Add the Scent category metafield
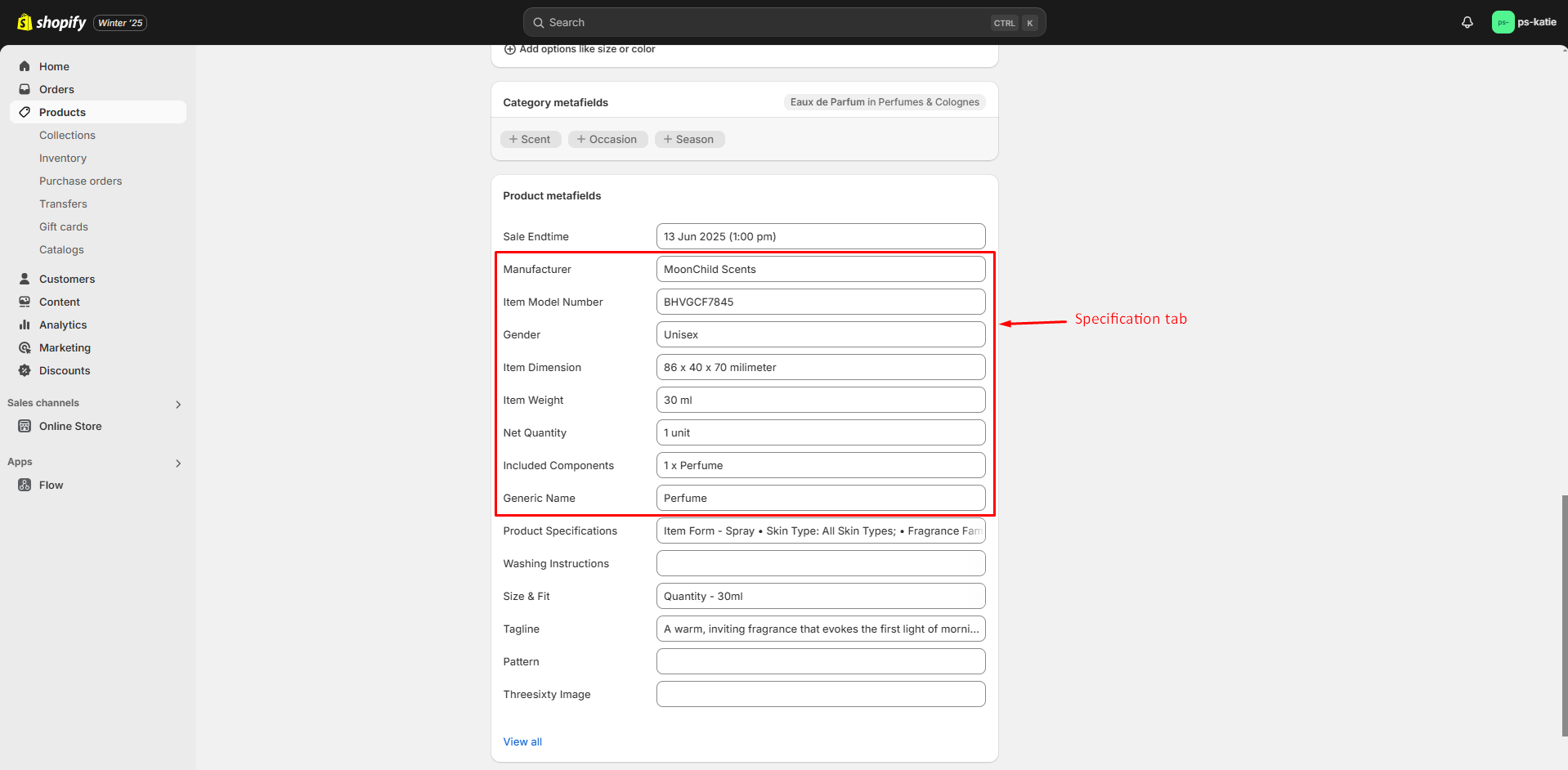This screenshot has width=1568, height=770. point(530,139)
